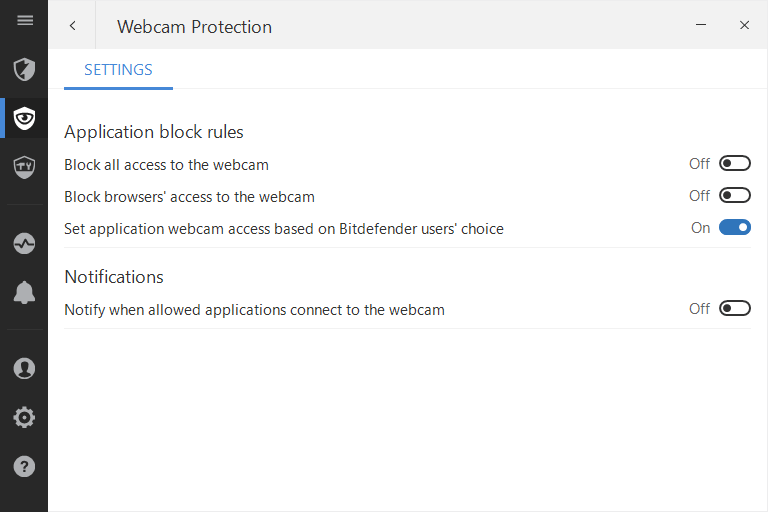Open the Protection shield section

24,69
